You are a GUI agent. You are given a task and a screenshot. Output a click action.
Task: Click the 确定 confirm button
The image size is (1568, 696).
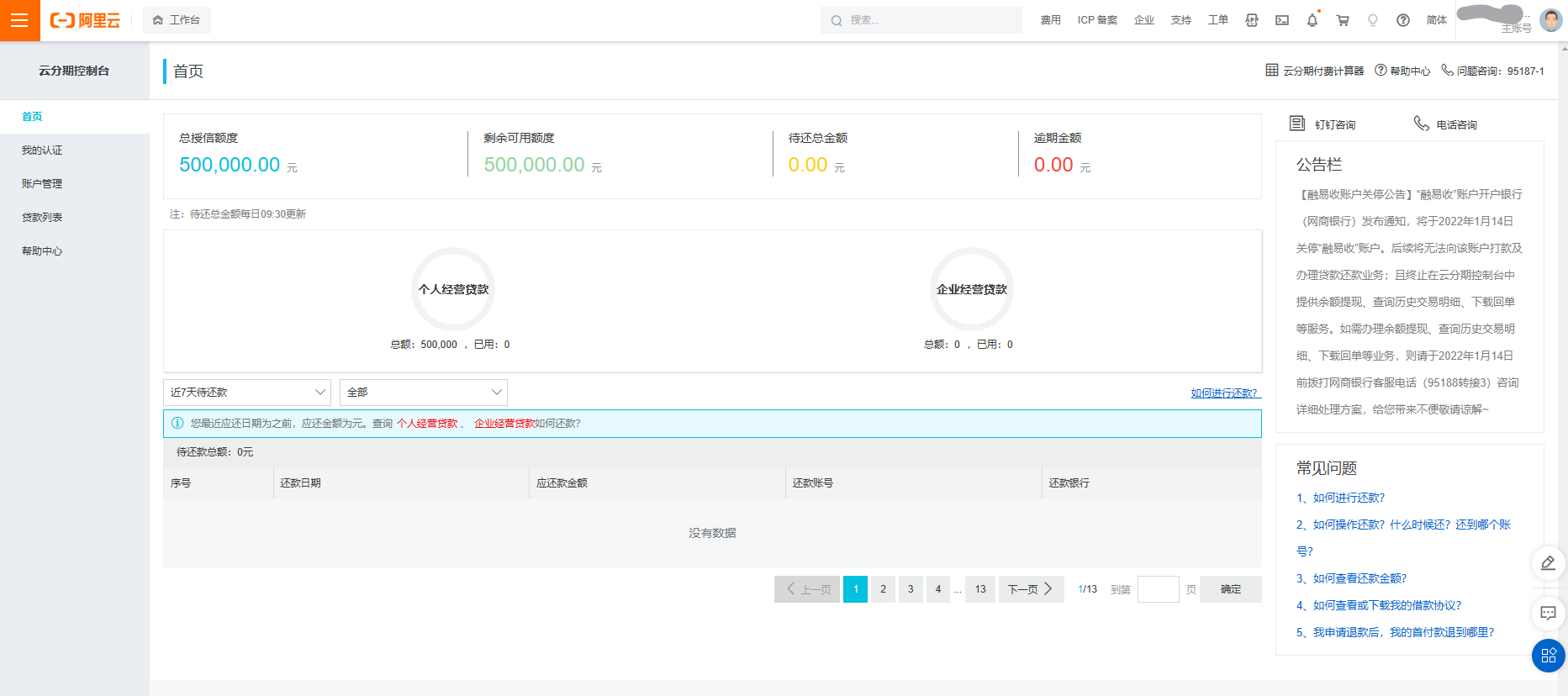pos(1231,589)
